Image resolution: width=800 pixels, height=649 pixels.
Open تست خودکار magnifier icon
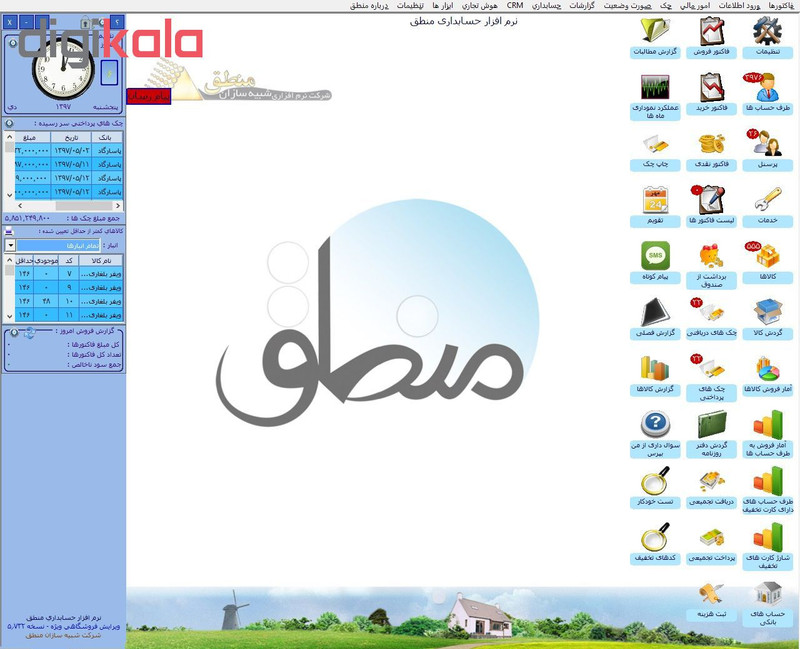point(655,481)
